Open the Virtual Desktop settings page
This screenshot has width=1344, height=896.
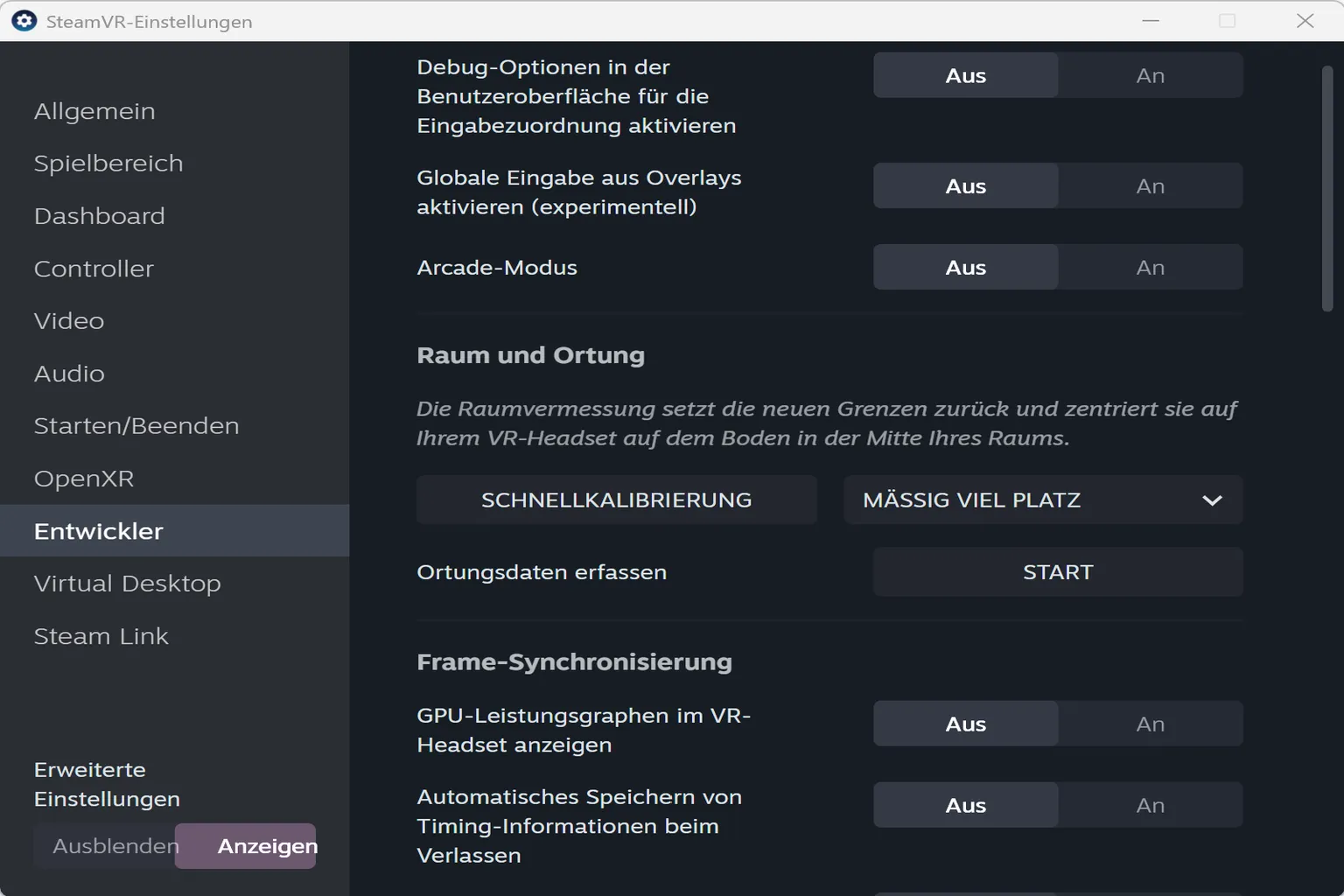pyautogui.click(x=175, y=584)
